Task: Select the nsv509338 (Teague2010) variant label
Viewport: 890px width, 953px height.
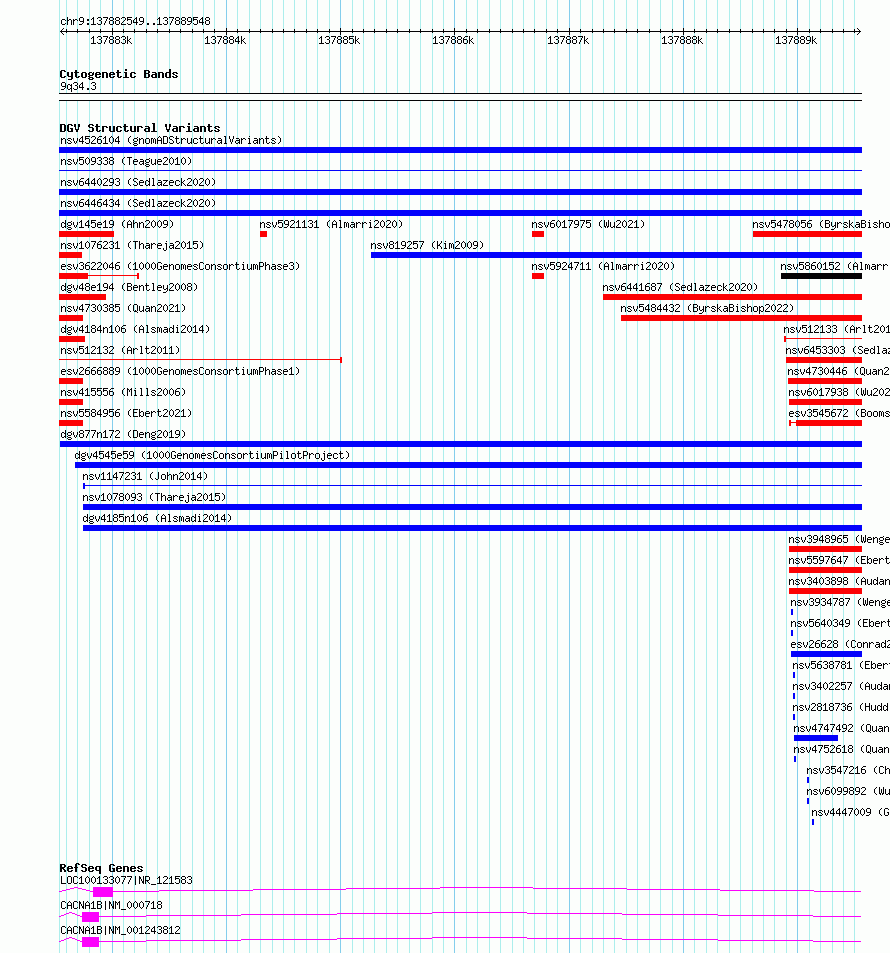Action: click(126, 161)
